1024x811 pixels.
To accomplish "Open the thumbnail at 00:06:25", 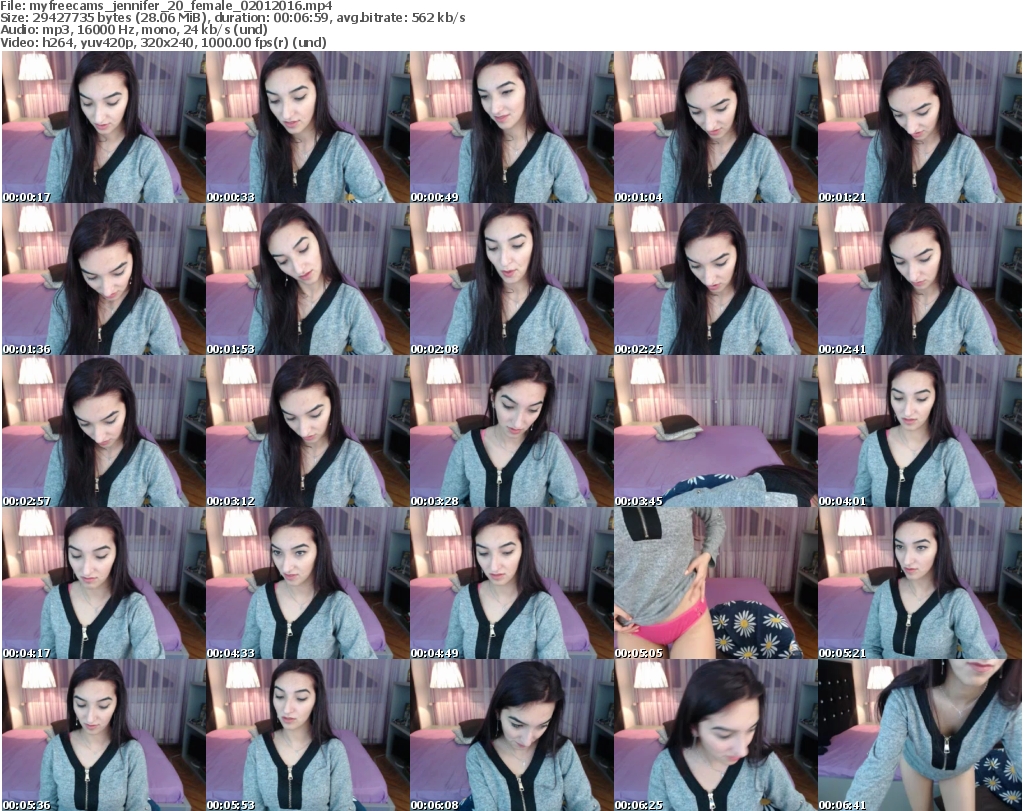I will point(715,735).
